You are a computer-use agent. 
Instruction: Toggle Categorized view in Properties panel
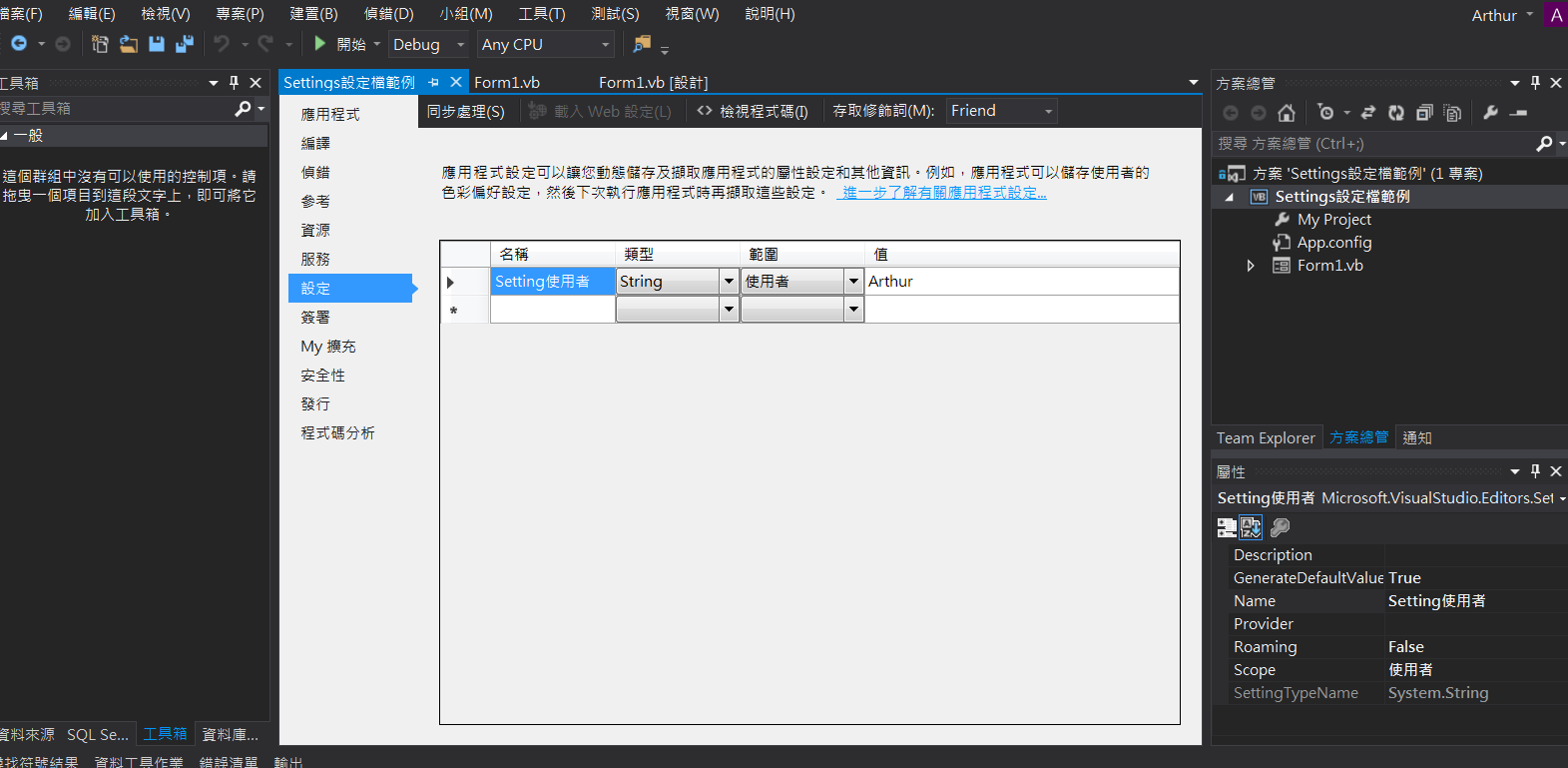pos(1227,527)
